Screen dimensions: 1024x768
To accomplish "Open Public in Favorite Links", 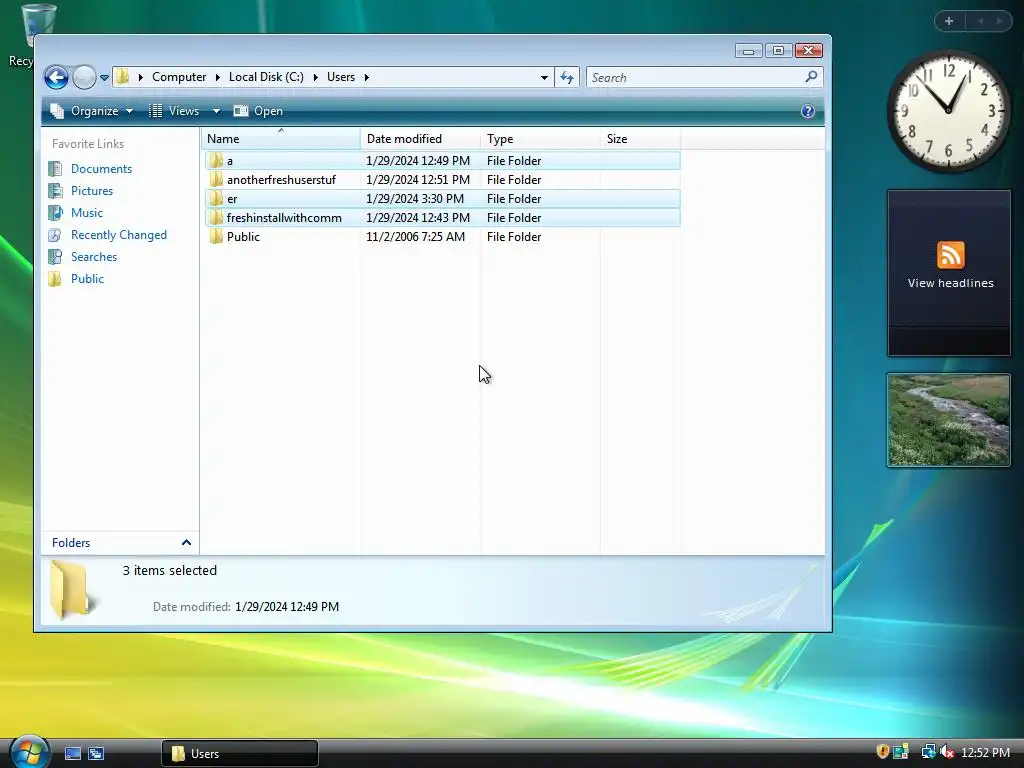I will [88, 279].
